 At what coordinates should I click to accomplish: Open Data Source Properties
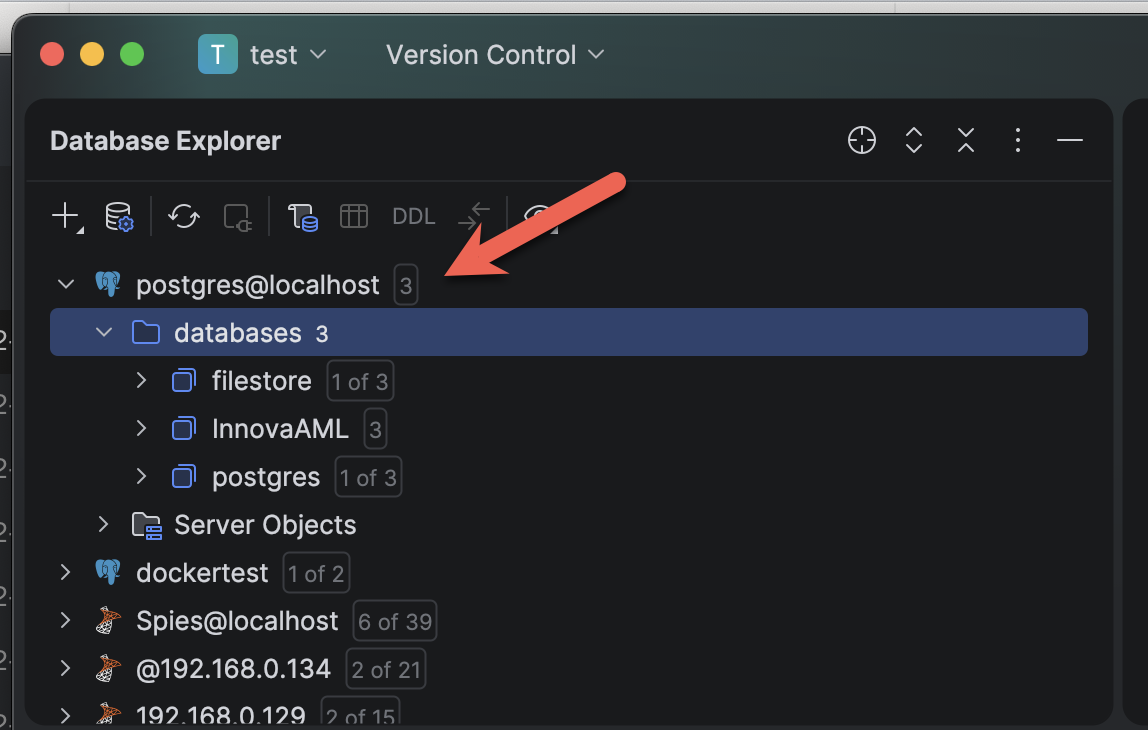119,216
